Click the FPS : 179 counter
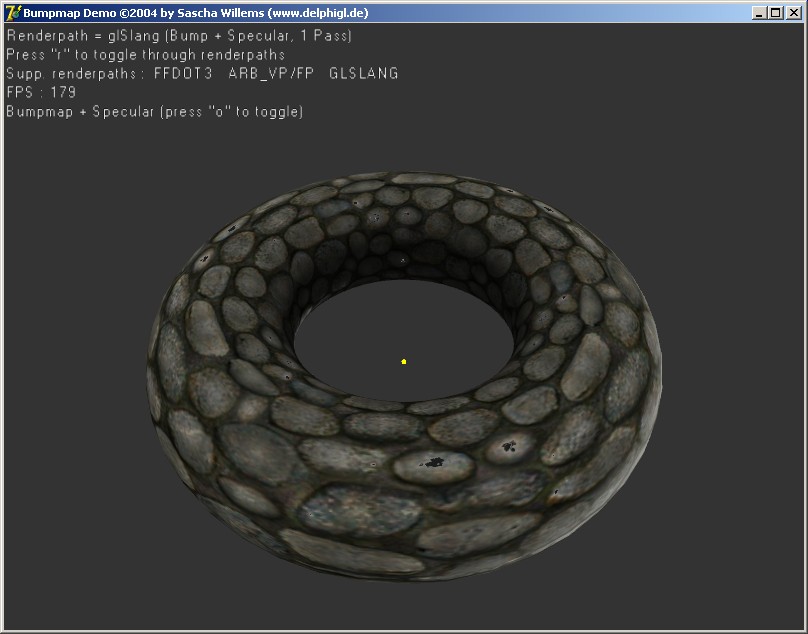 point(41,92)
